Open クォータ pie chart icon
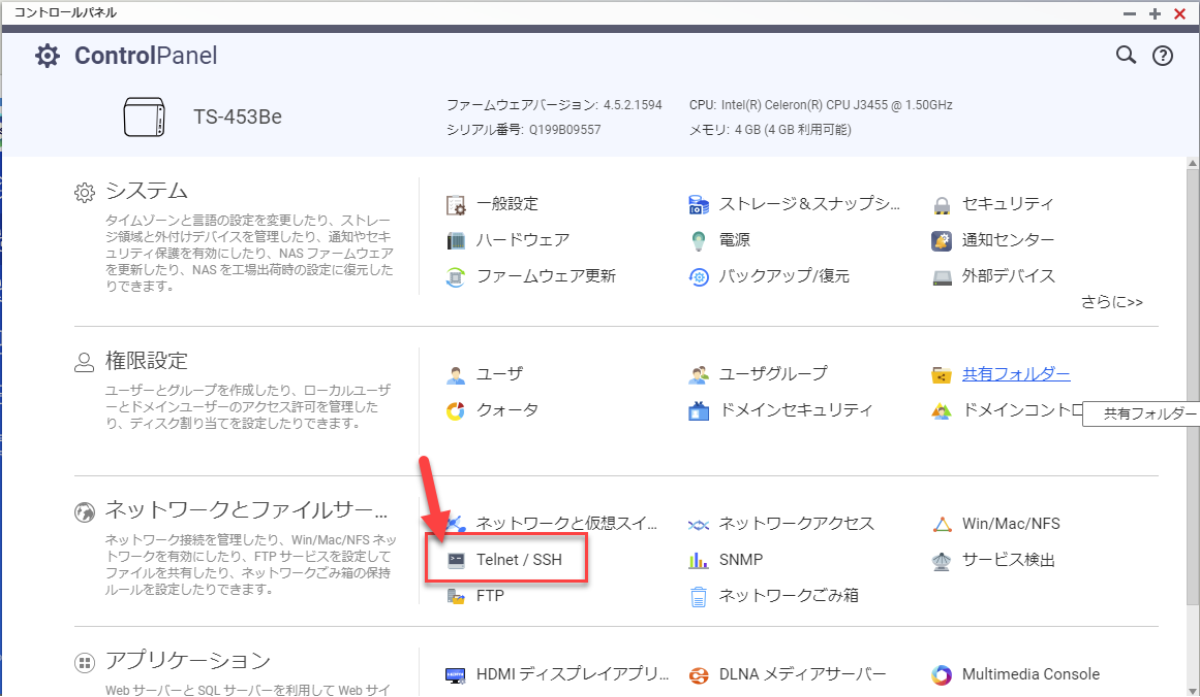 click(x=456, y=411)
